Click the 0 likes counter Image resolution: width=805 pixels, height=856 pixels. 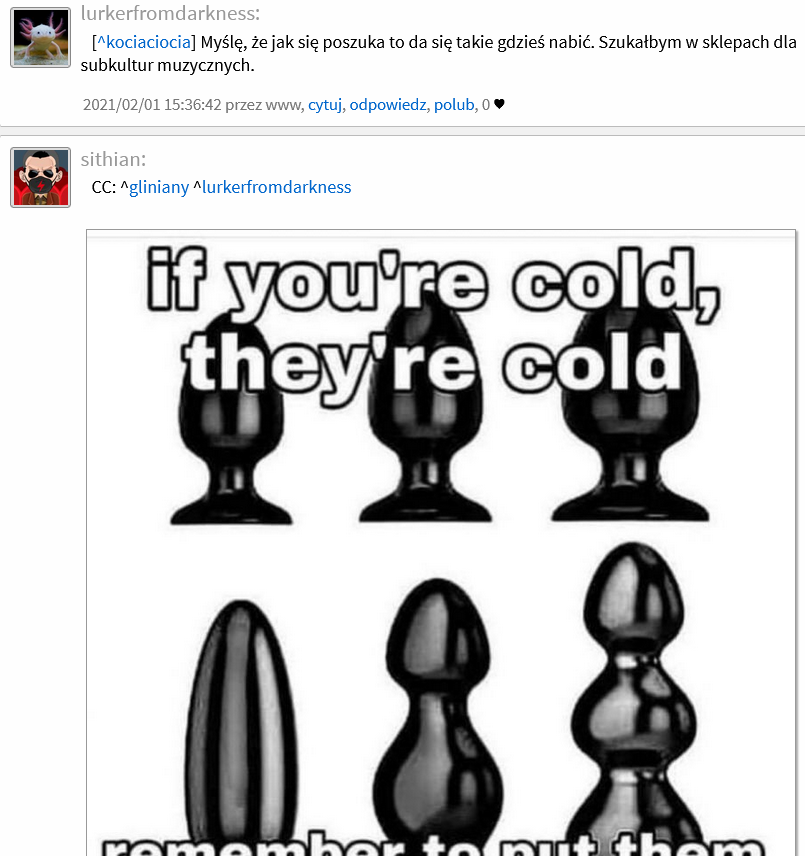coord(486,104)
